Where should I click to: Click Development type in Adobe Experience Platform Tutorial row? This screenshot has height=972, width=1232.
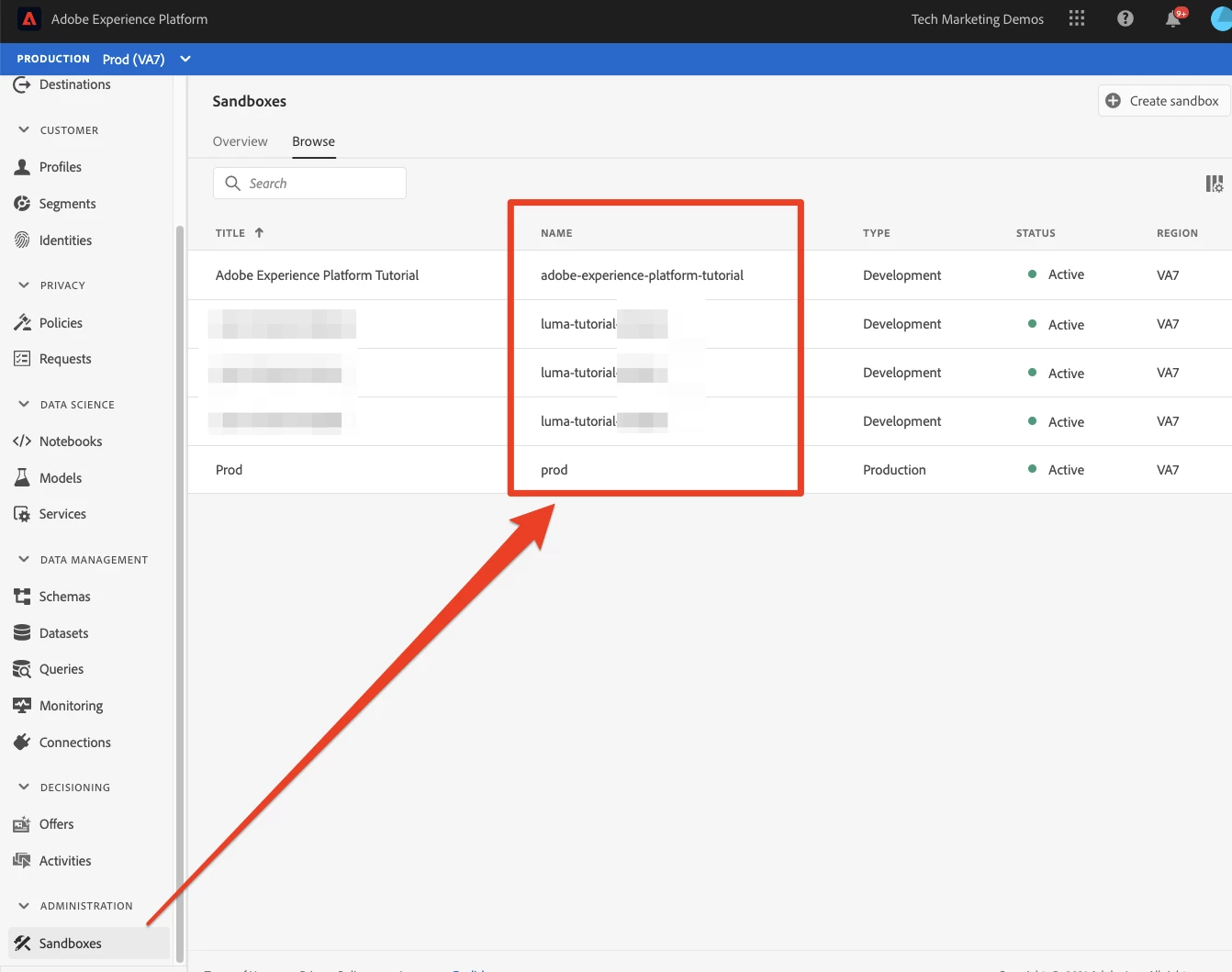pos(902,275)
